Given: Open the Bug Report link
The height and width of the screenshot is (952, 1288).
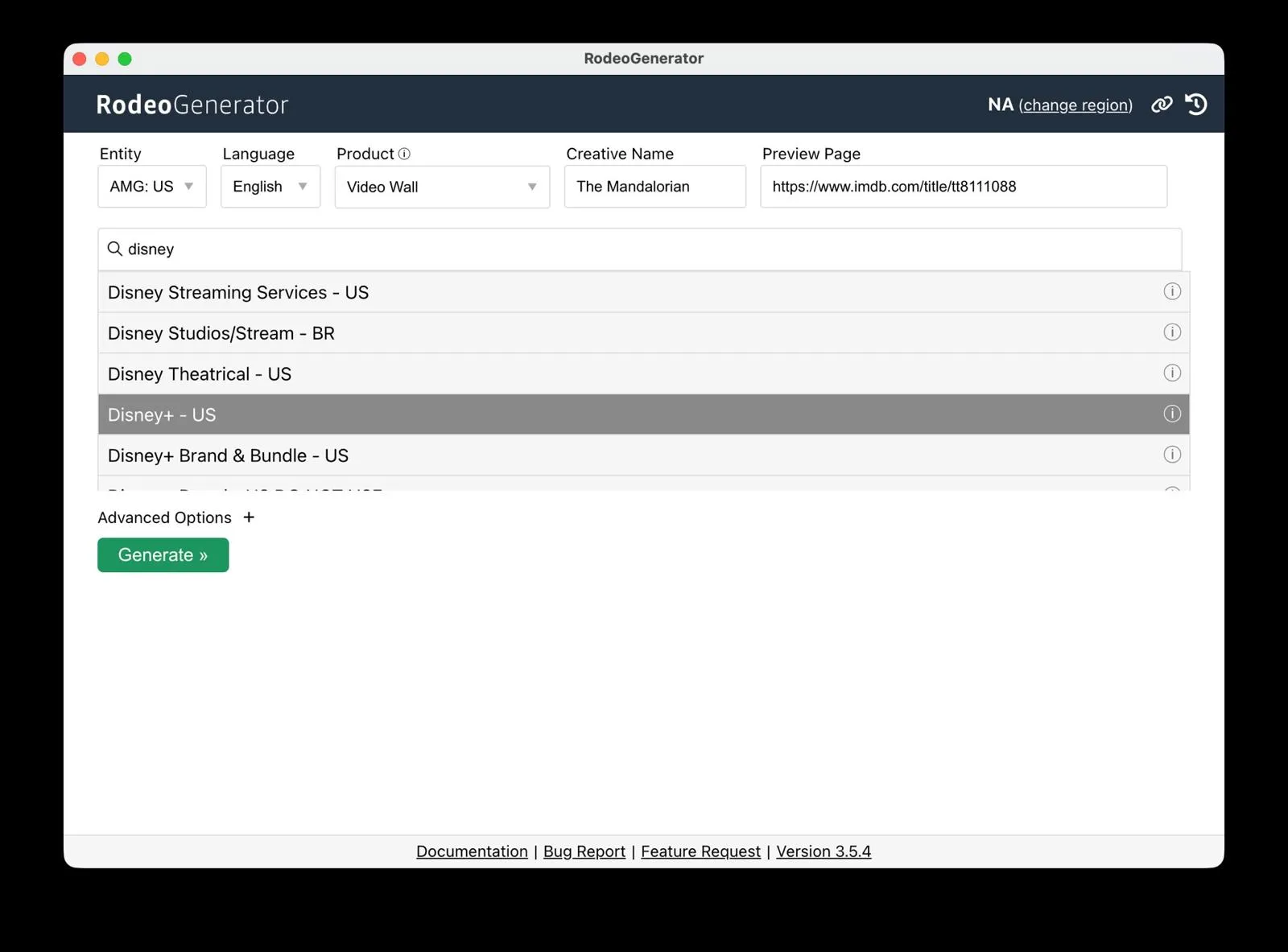Looking at the screenshot, I should (x=584, y=851).
